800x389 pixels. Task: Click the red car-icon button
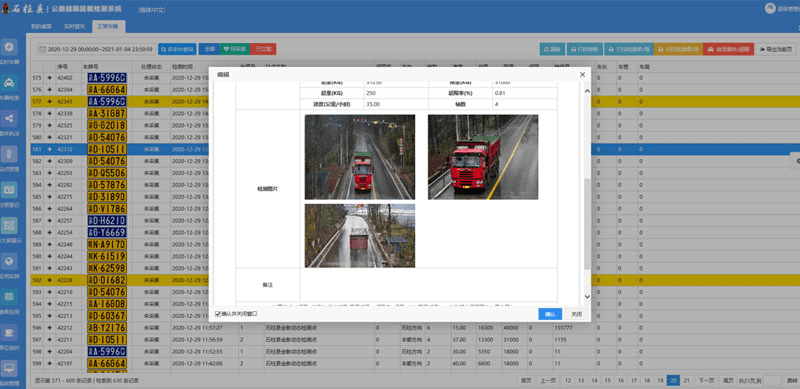click(x=728, y=49)
